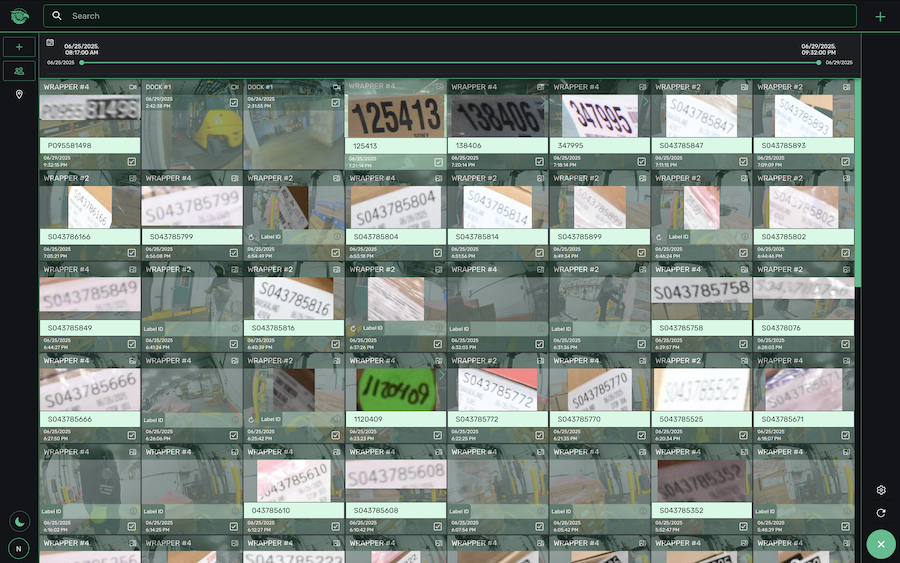Image resolution: width=900 pixels, height=563 pixels.
Task: Open the S043785608 label image
Action: pos(395,475)
